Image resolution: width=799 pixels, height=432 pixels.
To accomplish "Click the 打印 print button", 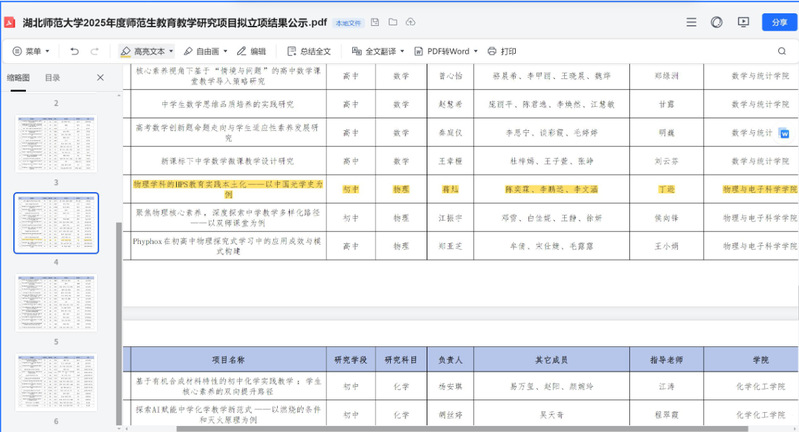I will [x=502, y=51].
